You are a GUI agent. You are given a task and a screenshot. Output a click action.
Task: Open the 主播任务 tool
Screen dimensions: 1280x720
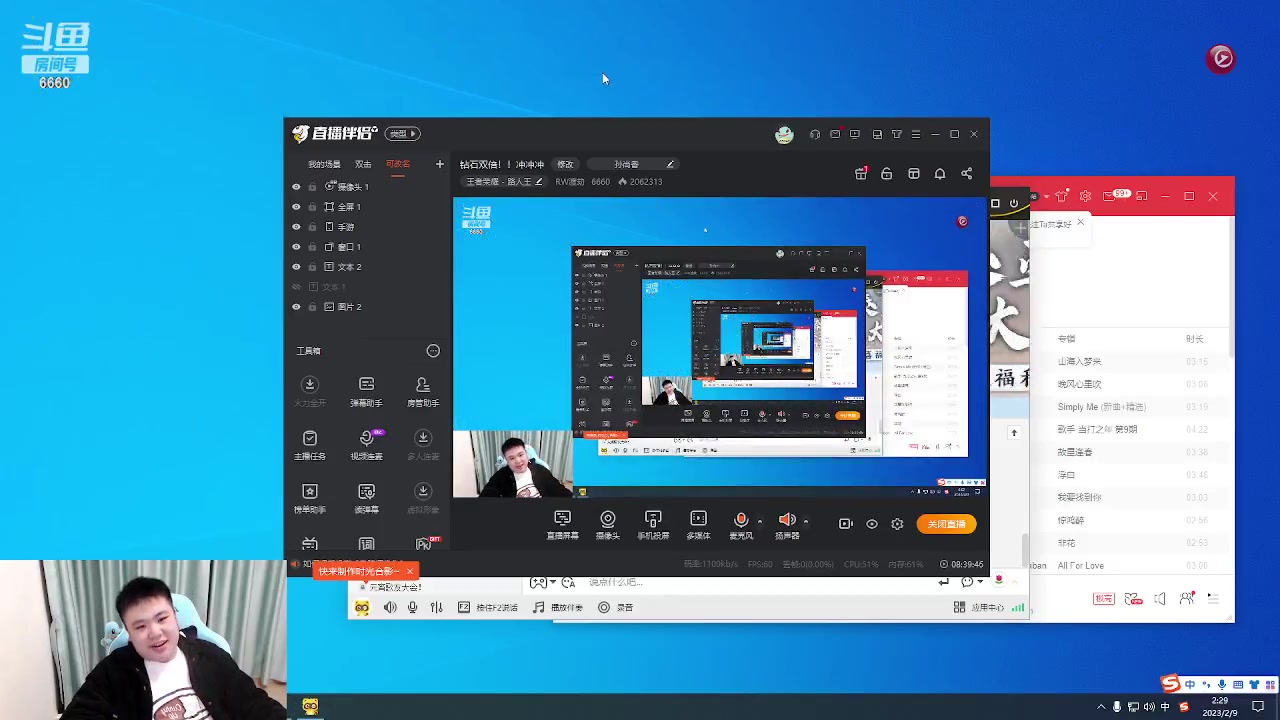310,444
